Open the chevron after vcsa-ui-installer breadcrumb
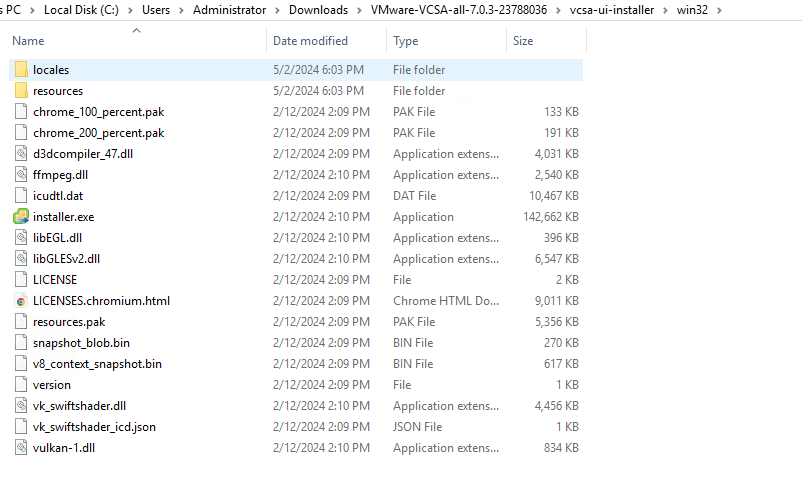This screenshot has width=802, height=482. [x=665, y=10]
